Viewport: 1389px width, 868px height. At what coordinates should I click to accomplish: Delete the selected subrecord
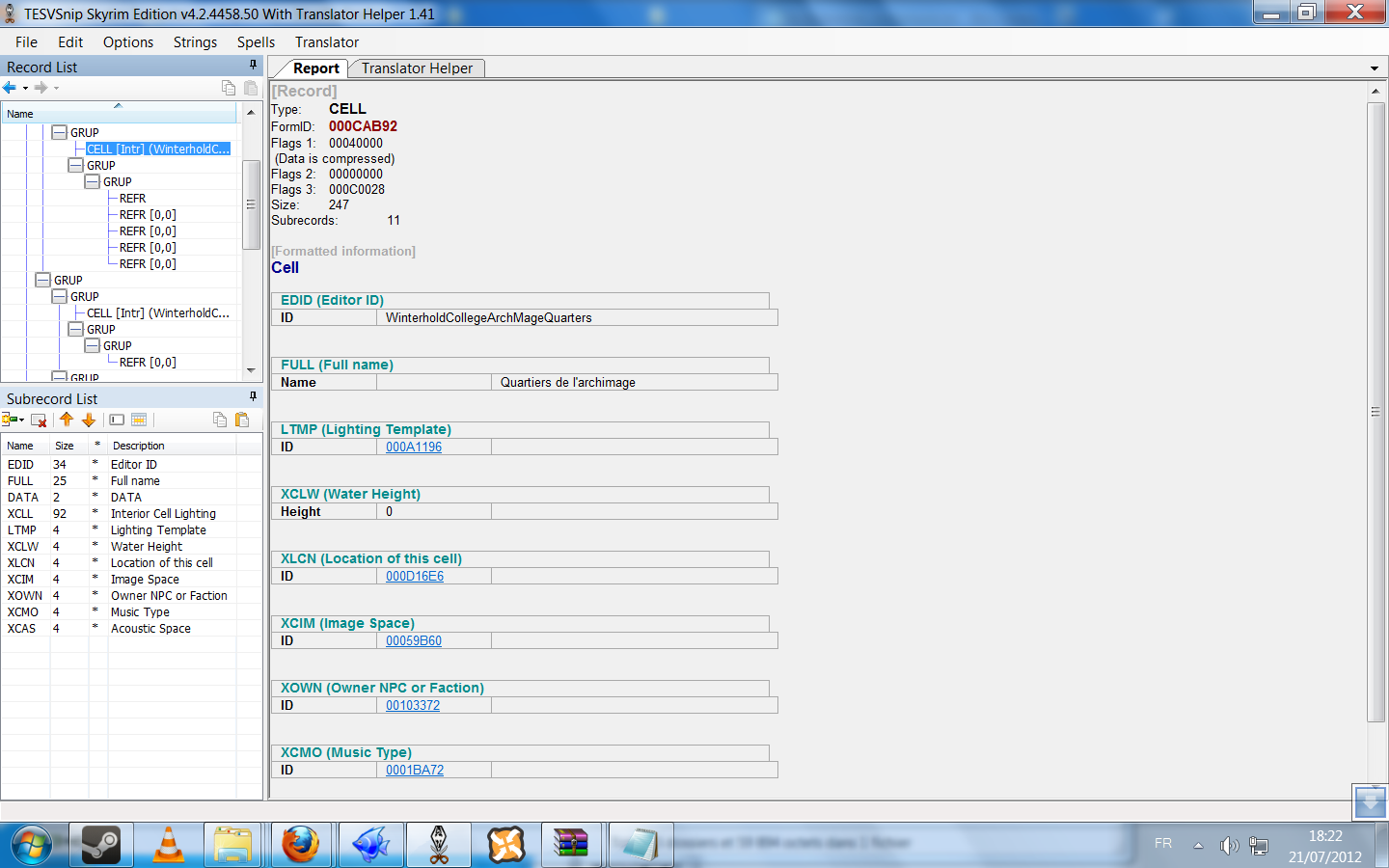(39, 420)
